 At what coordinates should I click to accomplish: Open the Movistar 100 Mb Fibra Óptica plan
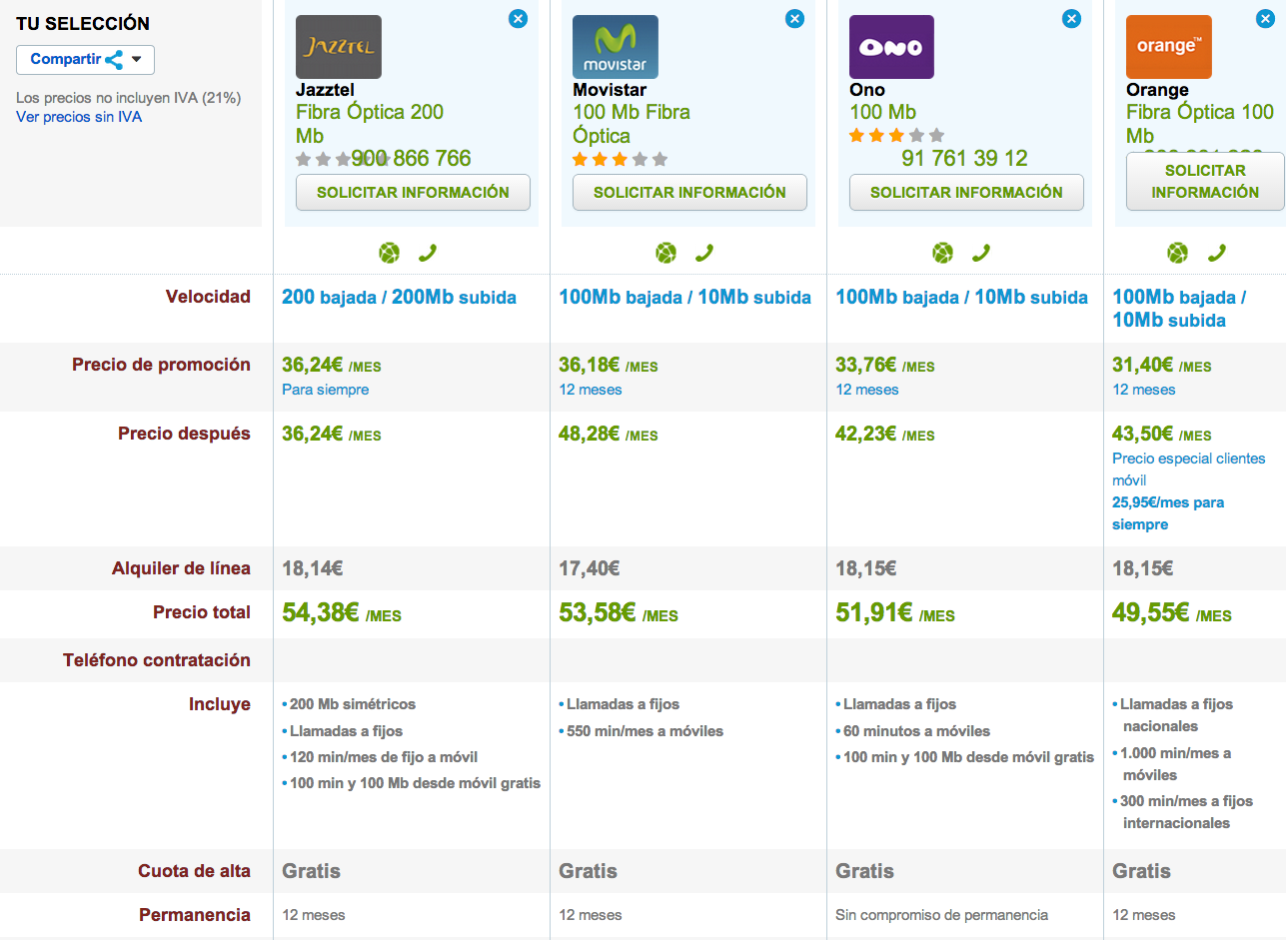click(x=632, y=124)
